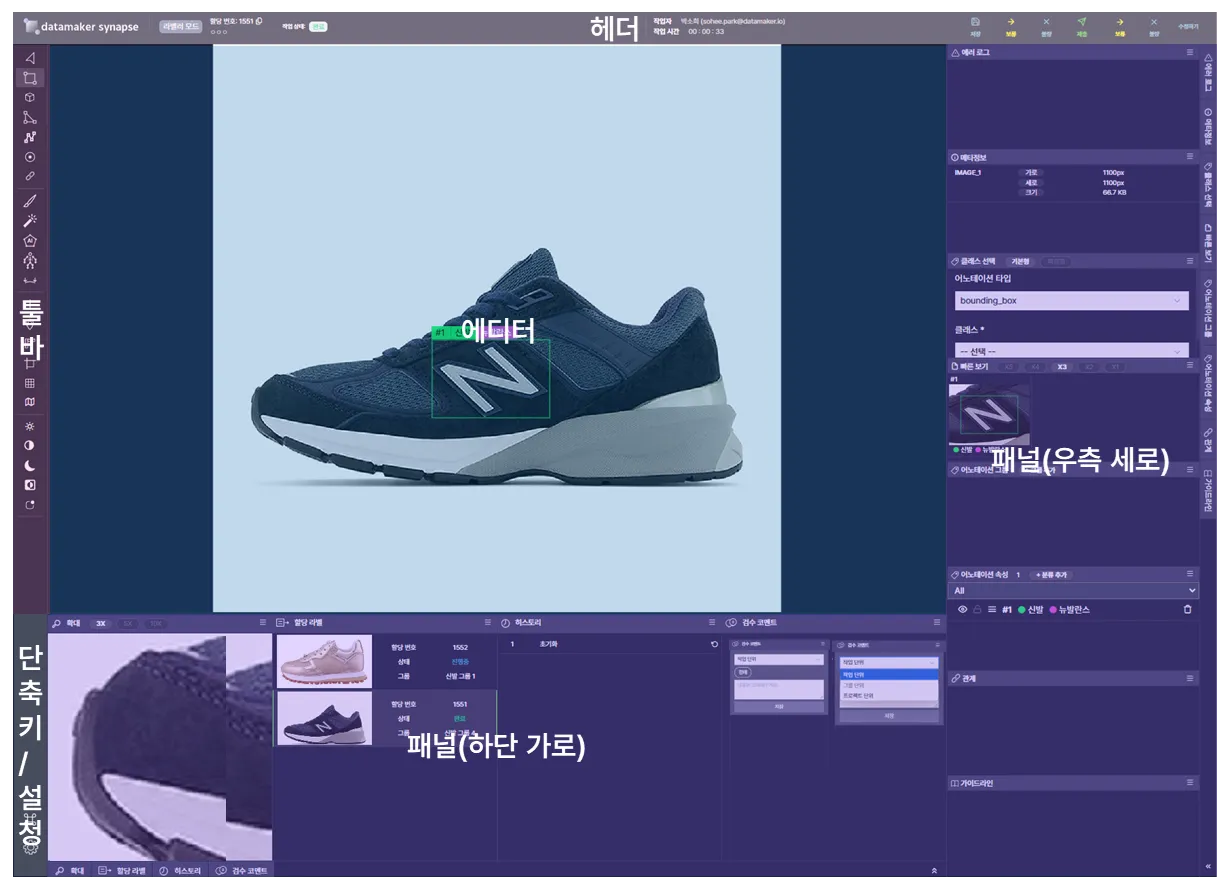The image size is (1217, 877).
Task: Click the first 불량 reject button
Action: tap(1047, 26)
